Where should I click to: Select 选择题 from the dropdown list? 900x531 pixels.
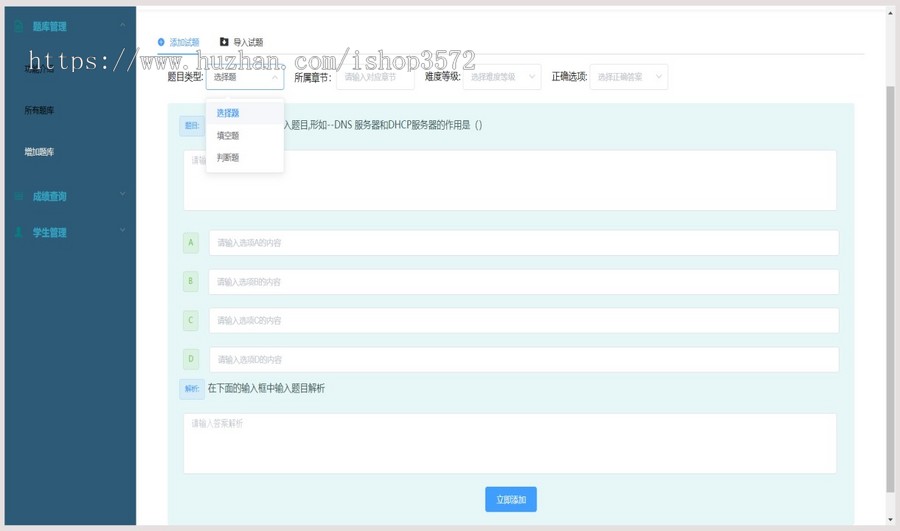coord(245,113)
